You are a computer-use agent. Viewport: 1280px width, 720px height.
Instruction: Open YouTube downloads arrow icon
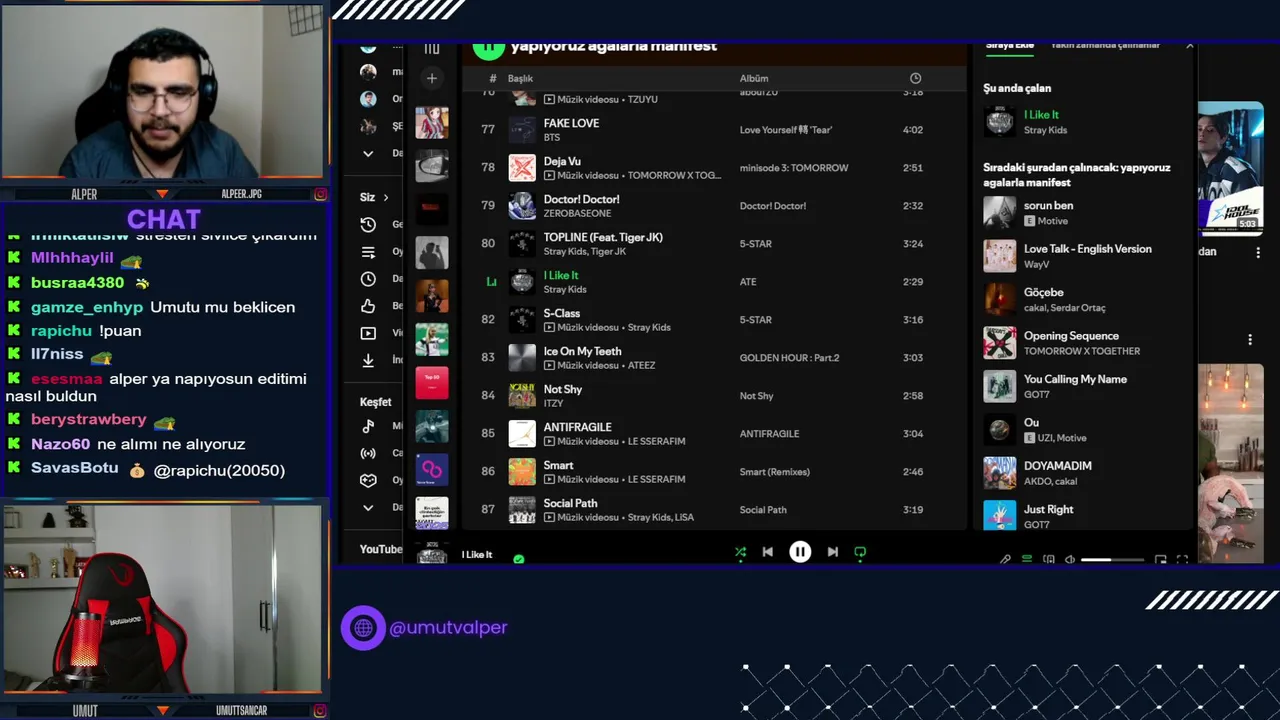coord(368,360)
